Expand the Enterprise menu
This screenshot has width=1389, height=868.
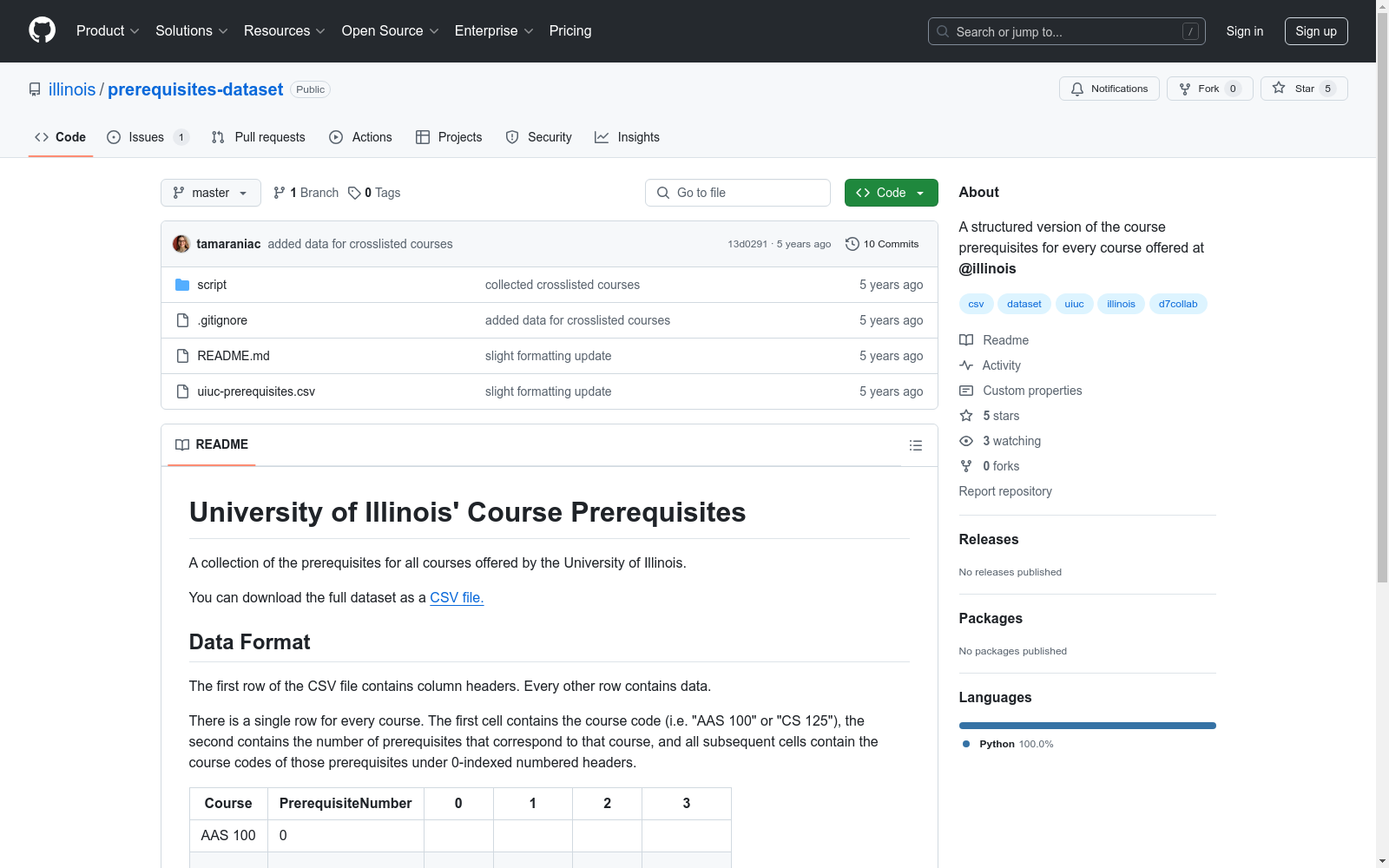tap(494, 31)
